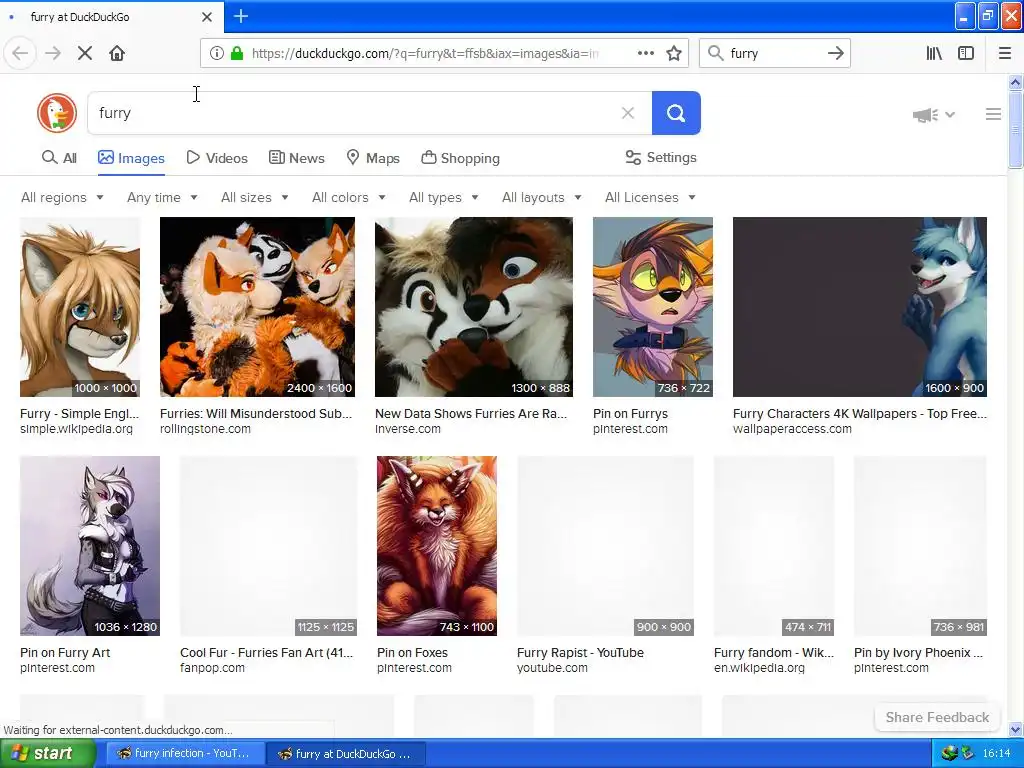Image resolution: width=1024 pixels, height=768 pixels.
Task: Open a new tab with plus button
Action: 241,16
